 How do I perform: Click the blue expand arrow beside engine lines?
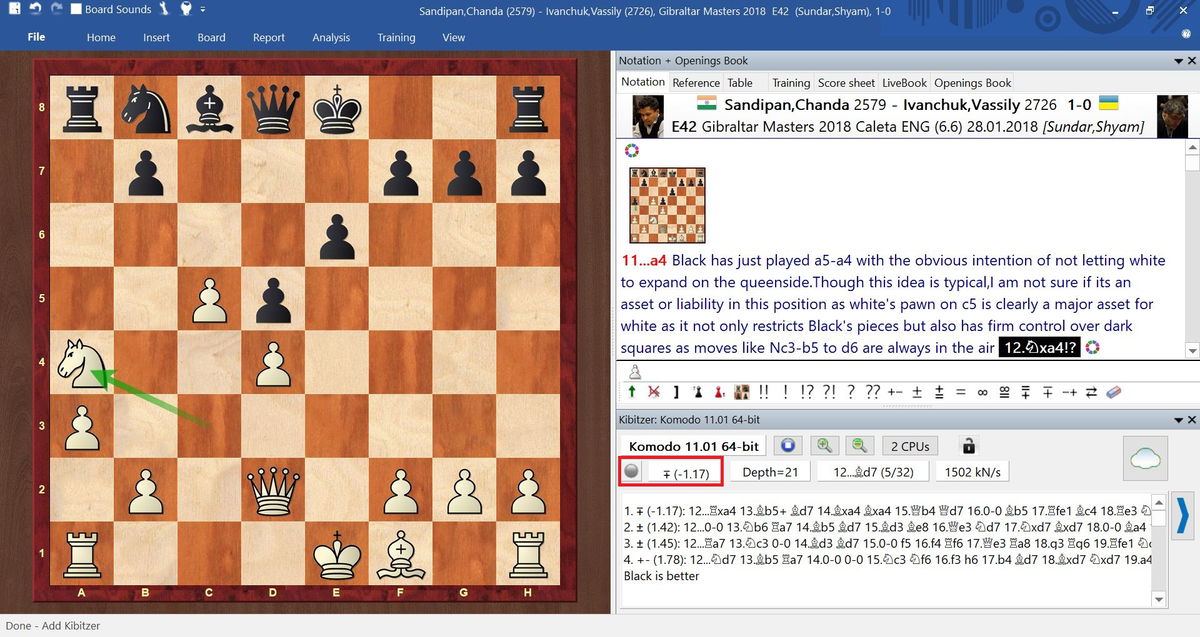pyautogui.click(x=1181, y=517)
